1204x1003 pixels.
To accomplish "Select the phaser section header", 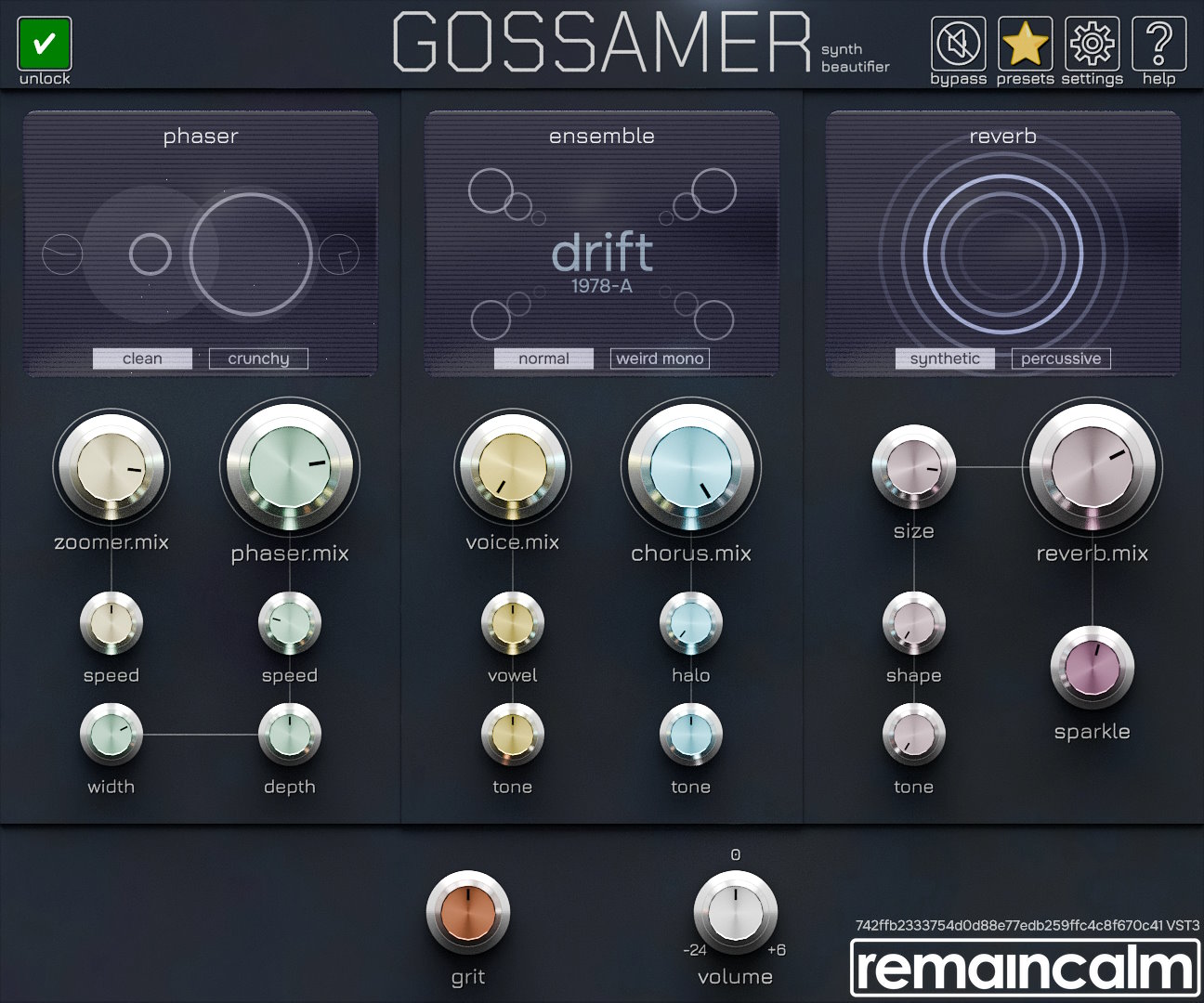I will [200, 136].
